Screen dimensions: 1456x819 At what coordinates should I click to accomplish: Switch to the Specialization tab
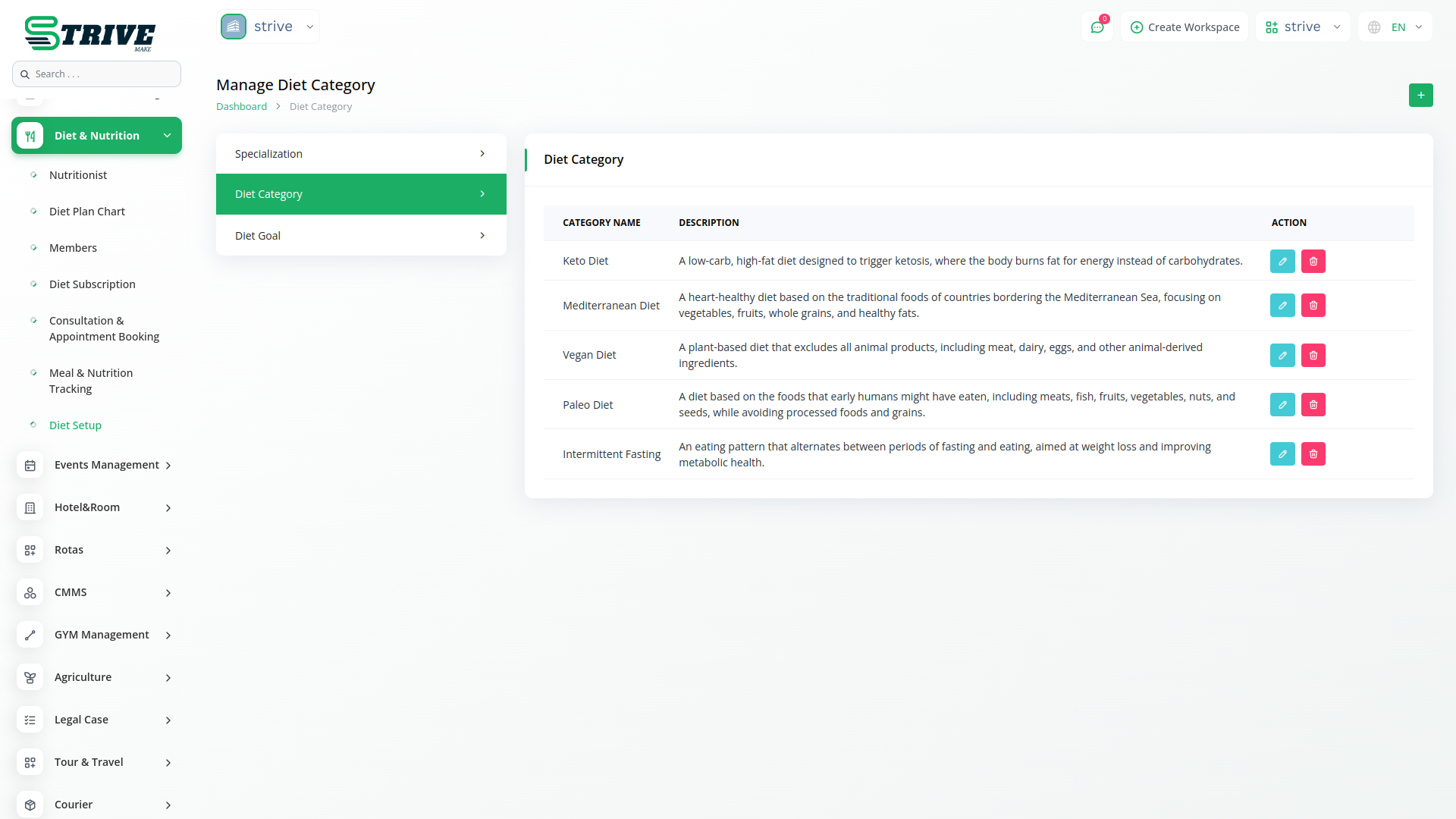click(361, 154)
